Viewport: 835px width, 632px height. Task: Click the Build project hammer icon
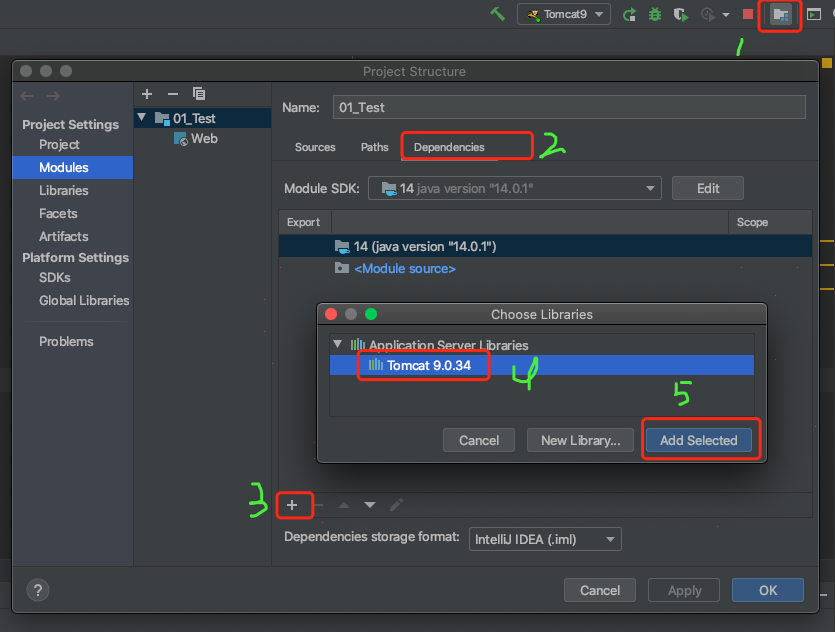point(497,14)
